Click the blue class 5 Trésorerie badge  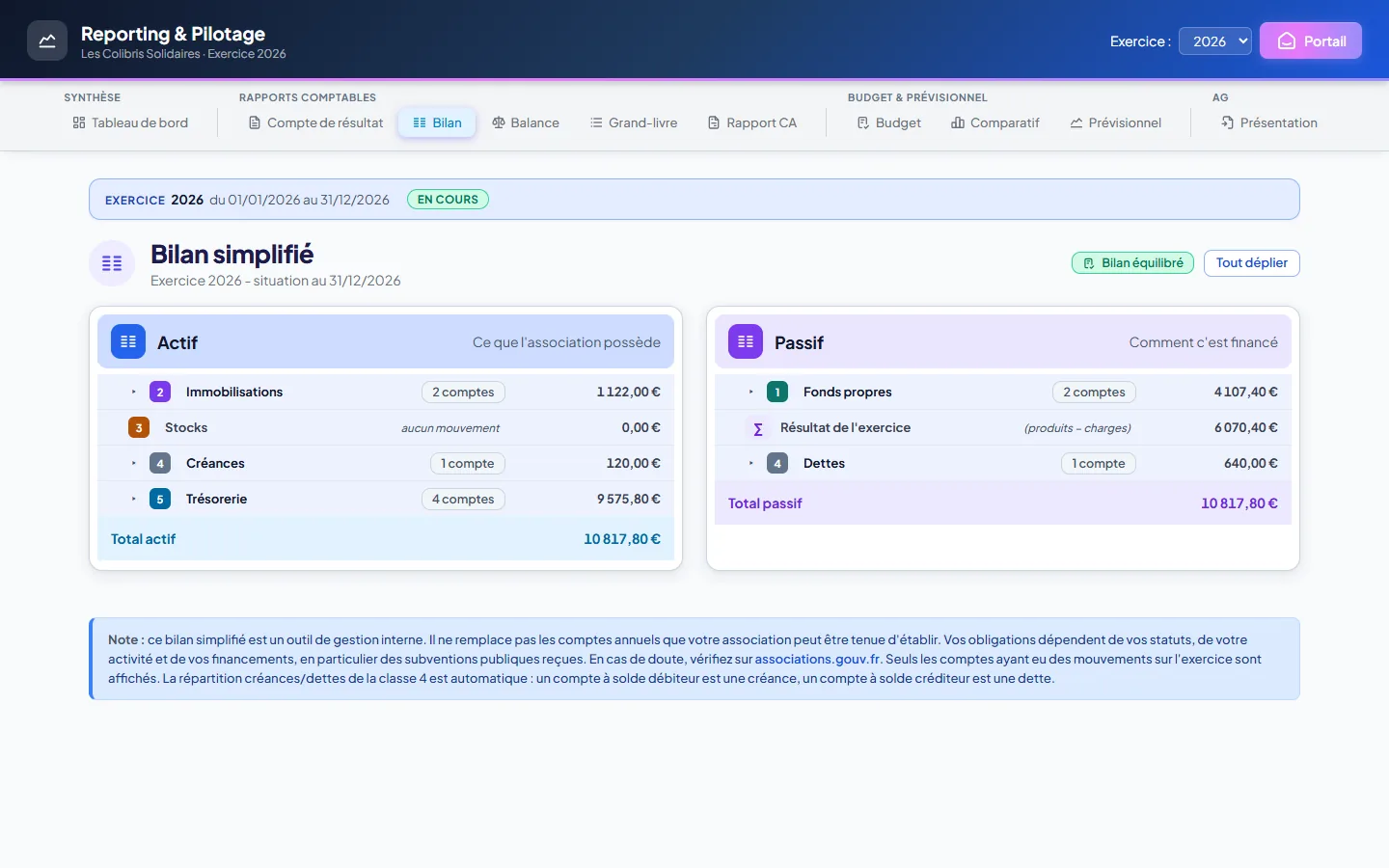coord(160,499)
